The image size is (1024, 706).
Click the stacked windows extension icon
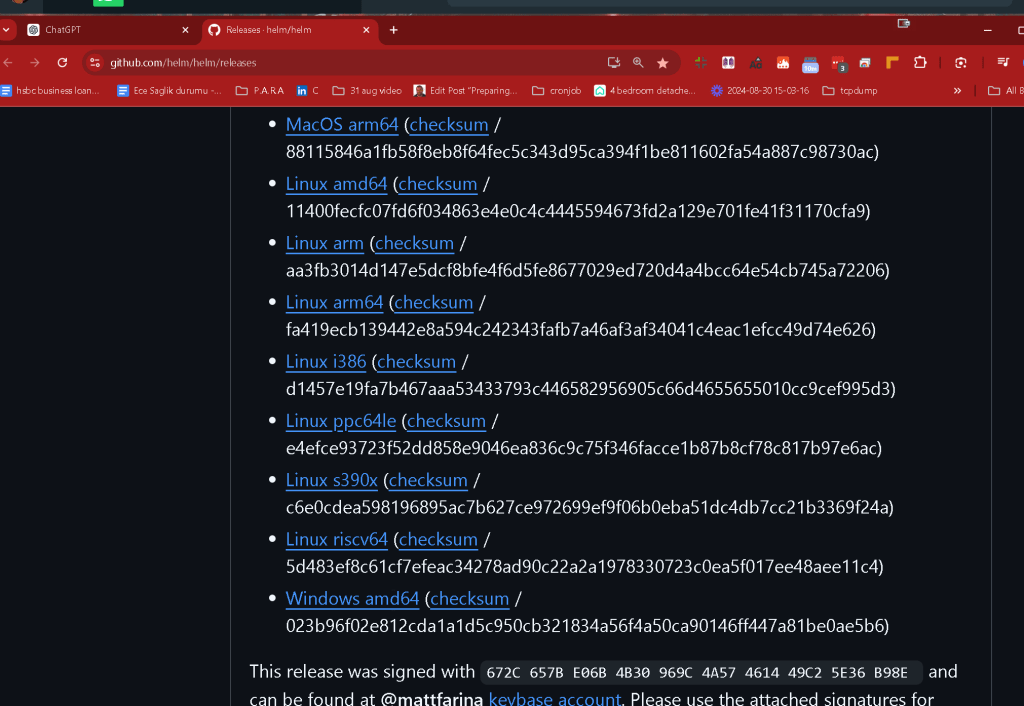pyautogui.click(x=865, y=63)
